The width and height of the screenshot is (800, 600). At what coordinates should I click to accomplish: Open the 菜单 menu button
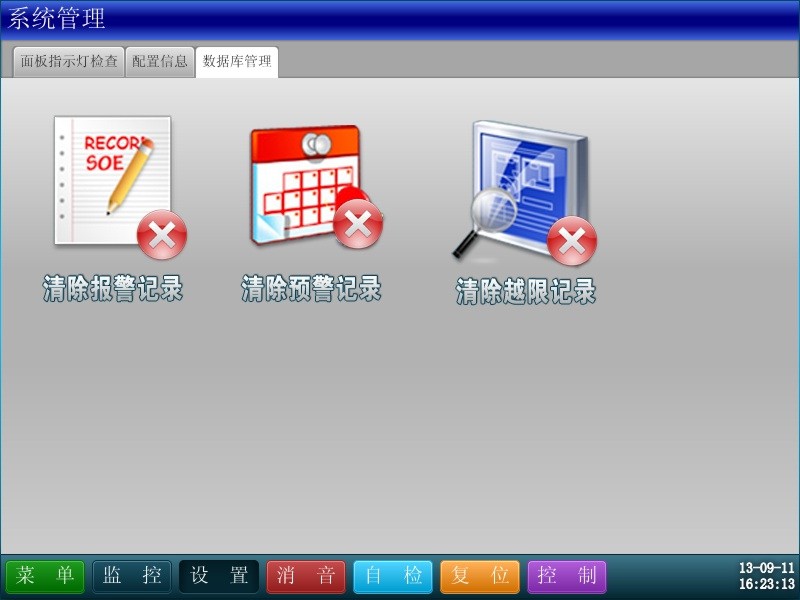(46, 576)
